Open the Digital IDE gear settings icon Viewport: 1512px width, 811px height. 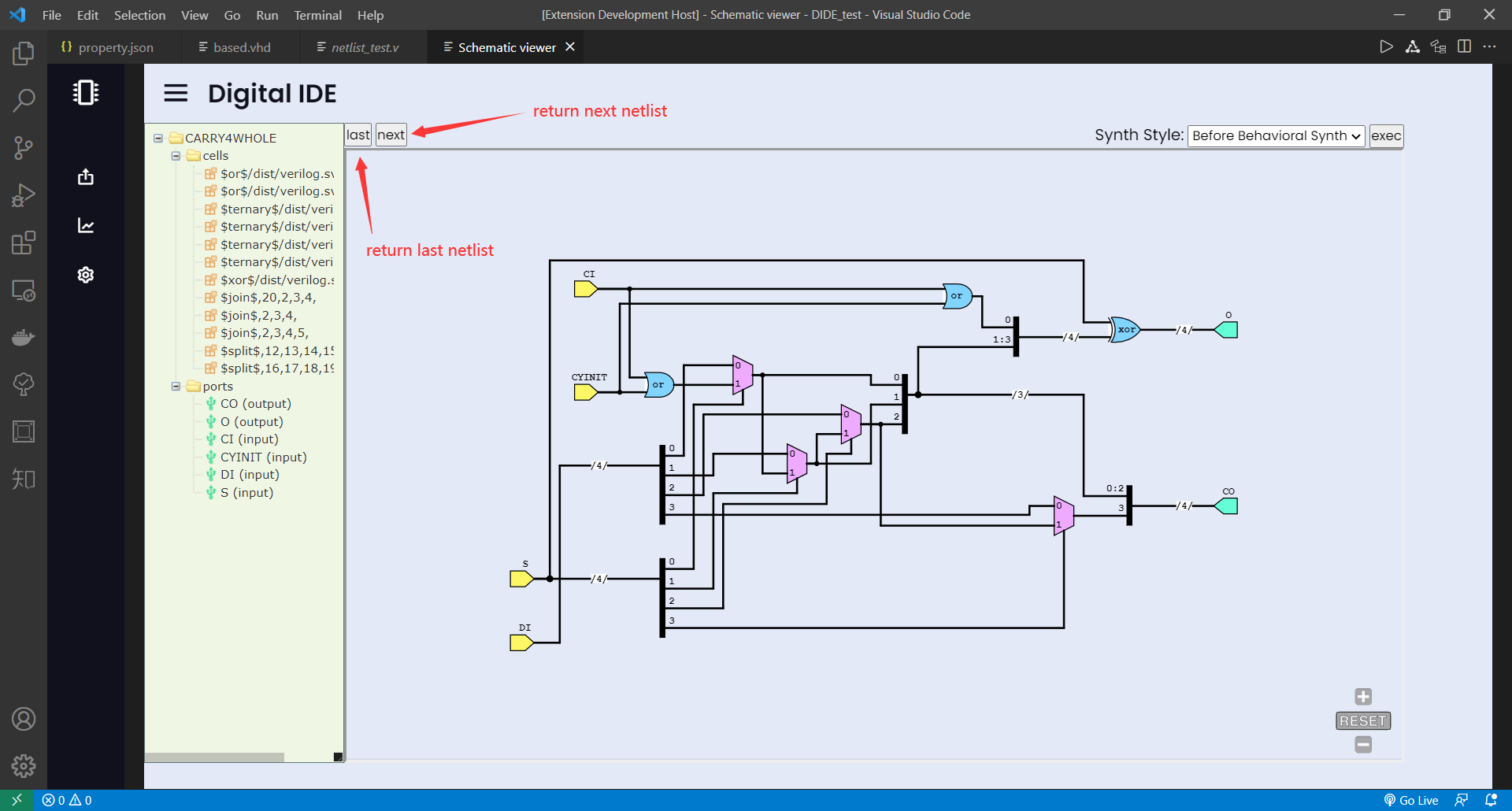coord(86,275)
